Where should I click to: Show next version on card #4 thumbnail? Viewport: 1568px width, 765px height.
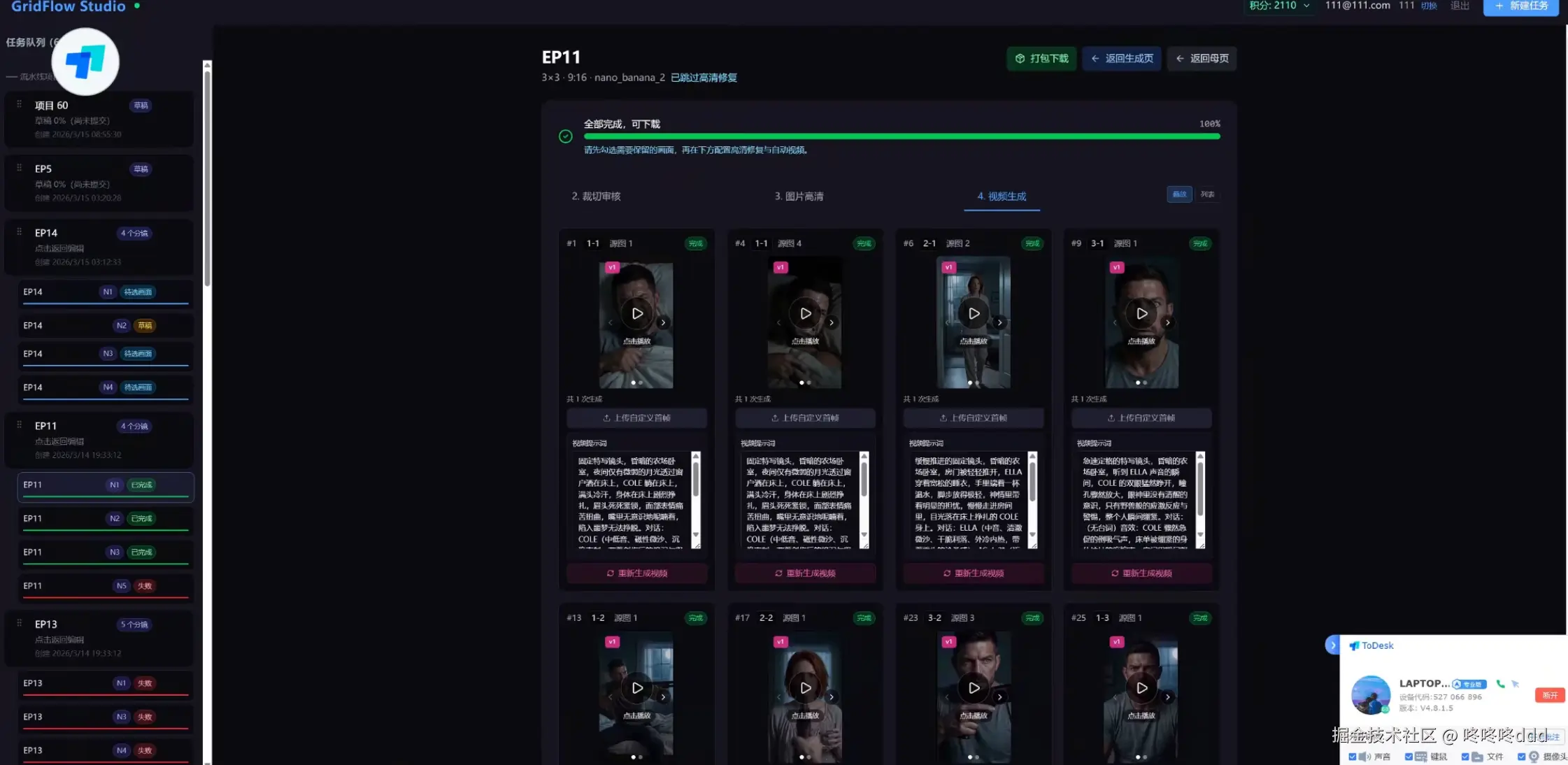[832, 322]
